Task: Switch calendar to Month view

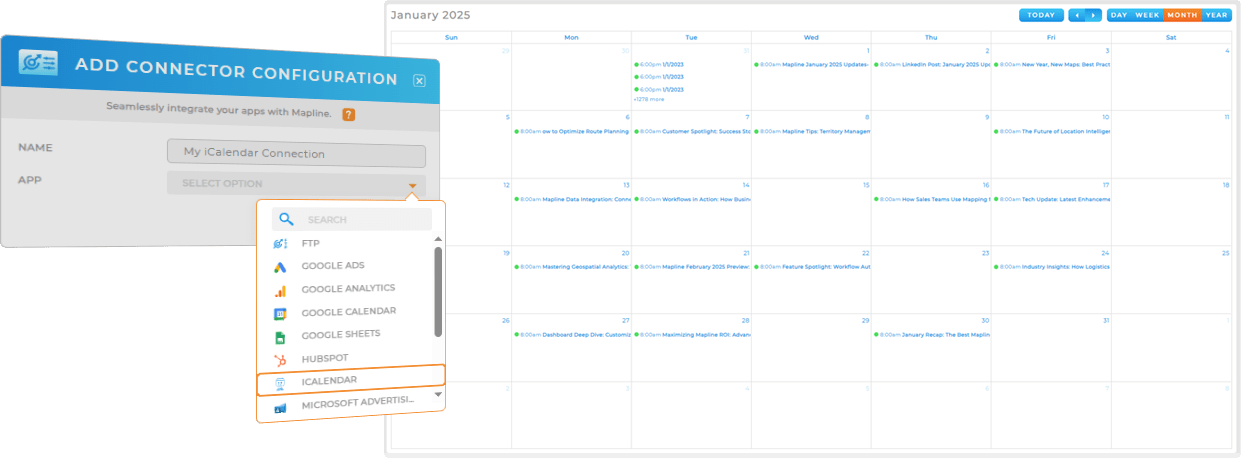Action: click(x=1182, y=15)
